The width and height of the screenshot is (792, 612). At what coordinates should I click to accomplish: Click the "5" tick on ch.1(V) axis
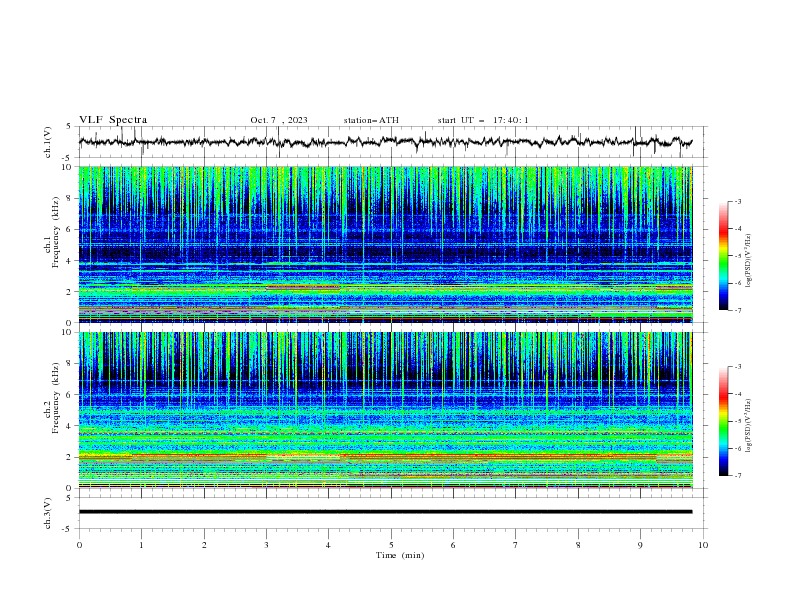(69, 126)
